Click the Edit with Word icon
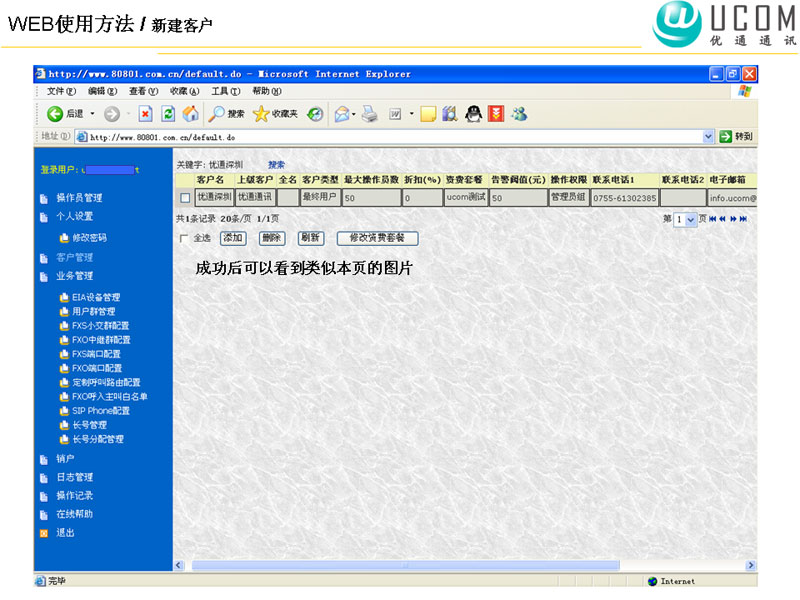 [395, 114]
